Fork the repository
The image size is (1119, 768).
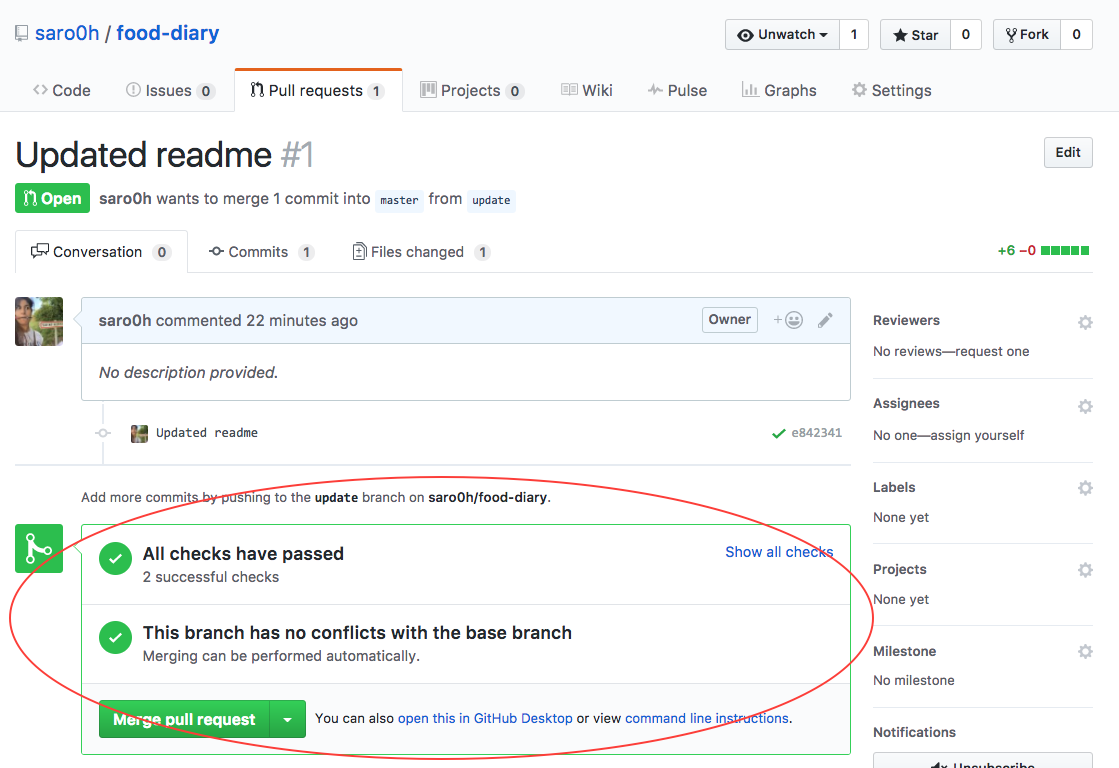[1027, 34]
